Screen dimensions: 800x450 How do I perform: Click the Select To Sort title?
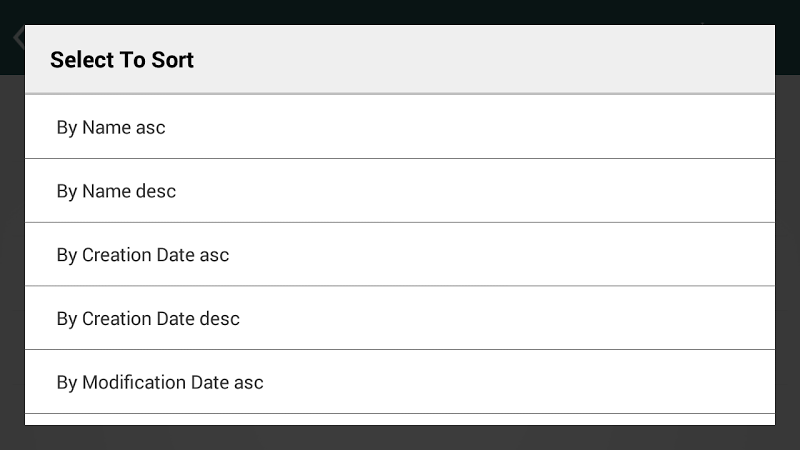click(122, 60)
